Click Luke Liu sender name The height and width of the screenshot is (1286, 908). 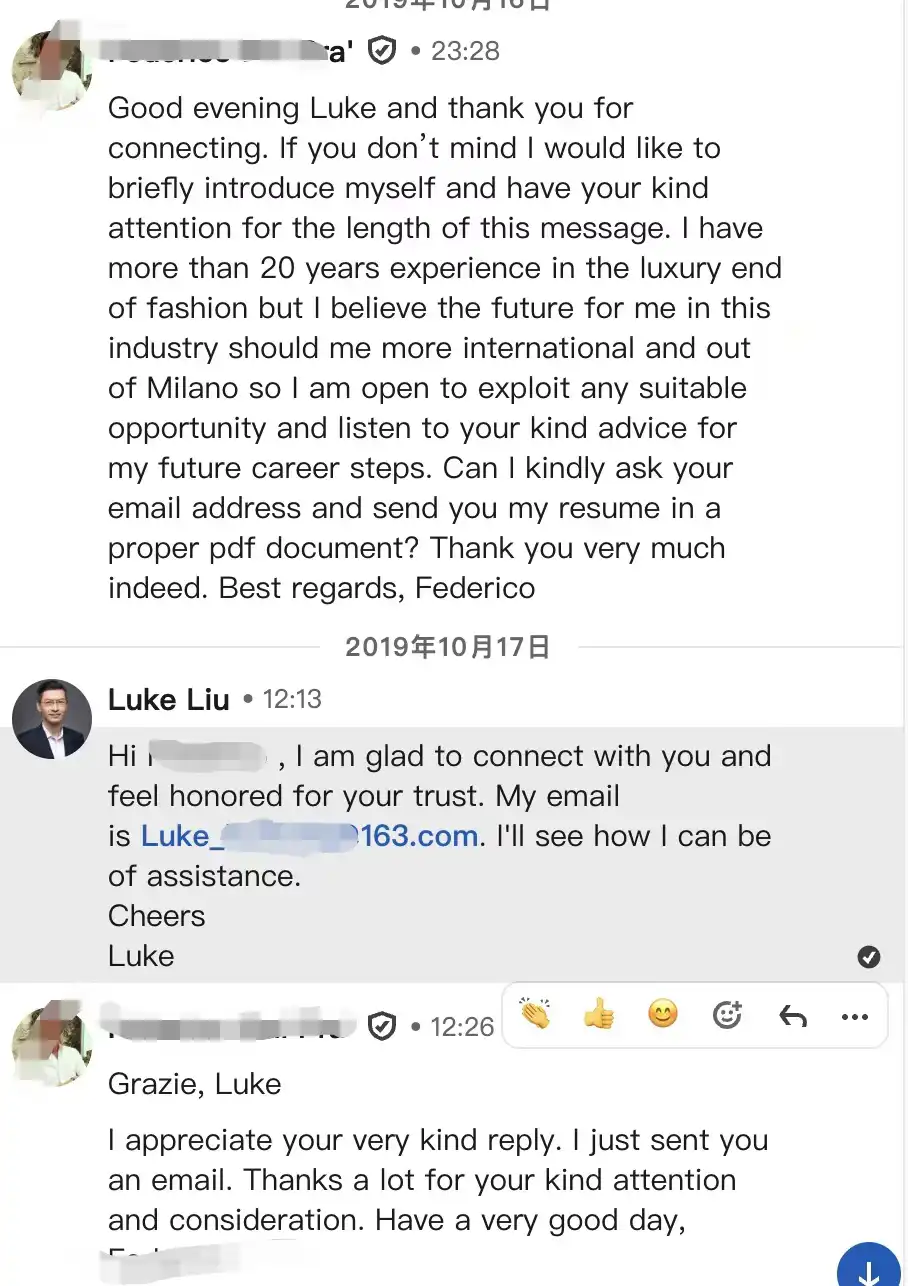[x=169, y=699]
